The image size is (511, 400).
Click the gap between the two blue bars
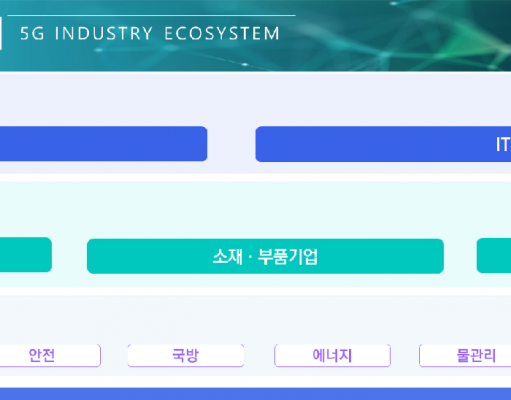(231, 144)
